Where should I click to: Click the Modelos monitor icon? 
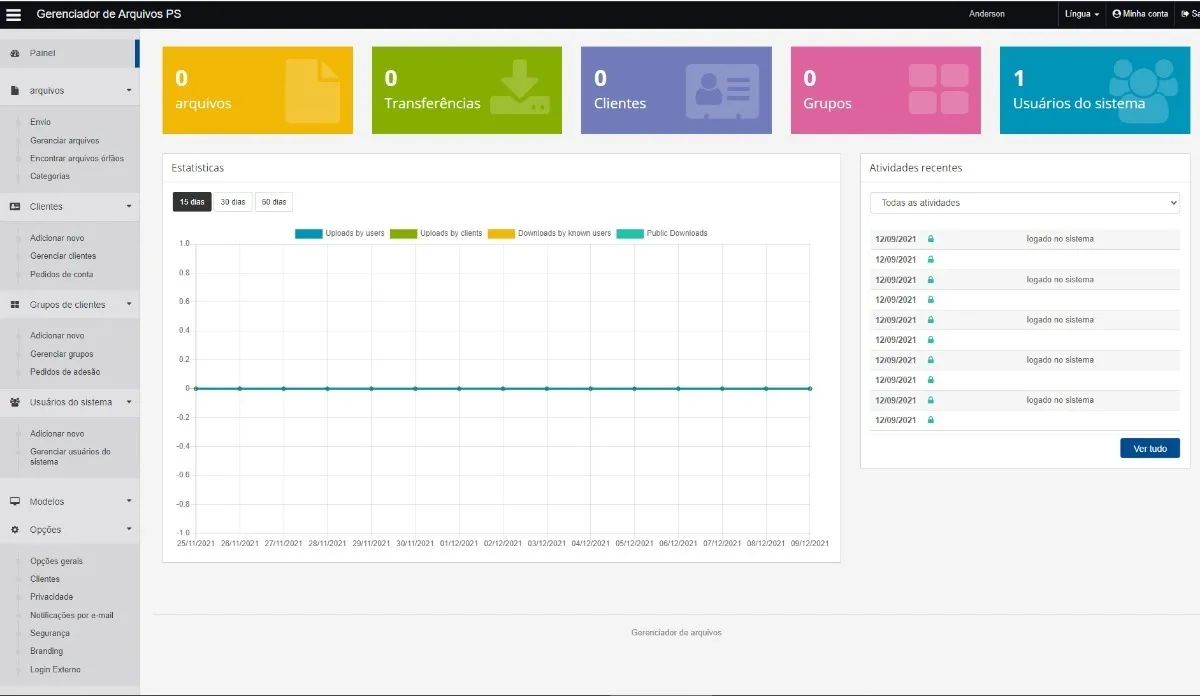pyautogui.click(x=15, y=501)
